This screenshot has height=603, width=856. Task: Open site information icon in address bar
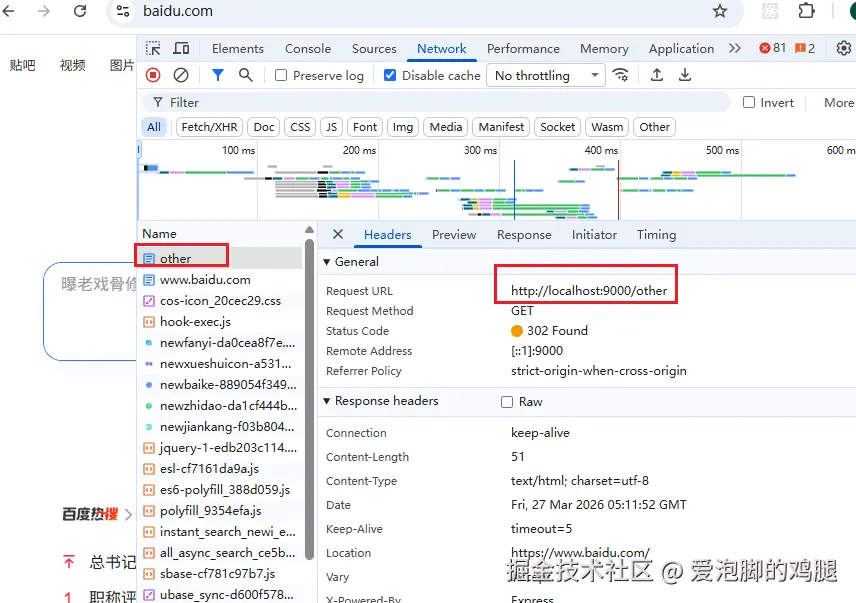coord(123,11)
